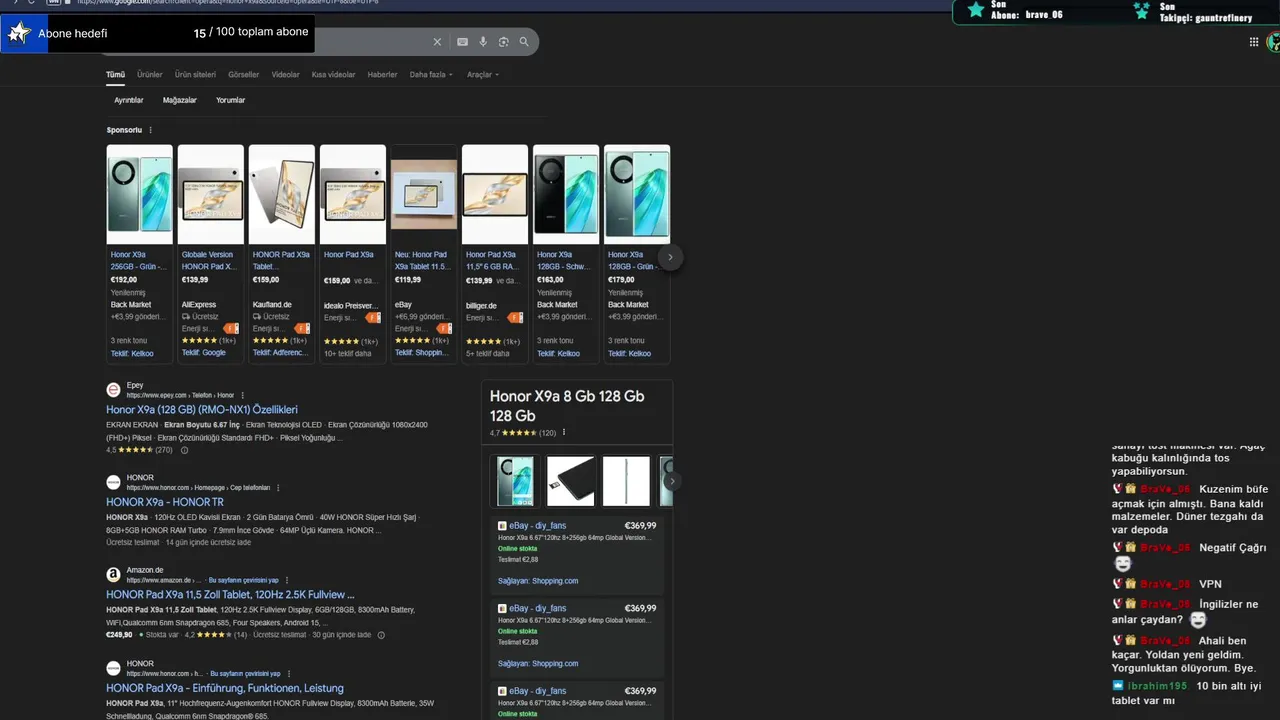The image size is (1280, 720).
Task: Open Honor X9a 128GB Schwarz product image
Action: point(566,194)
